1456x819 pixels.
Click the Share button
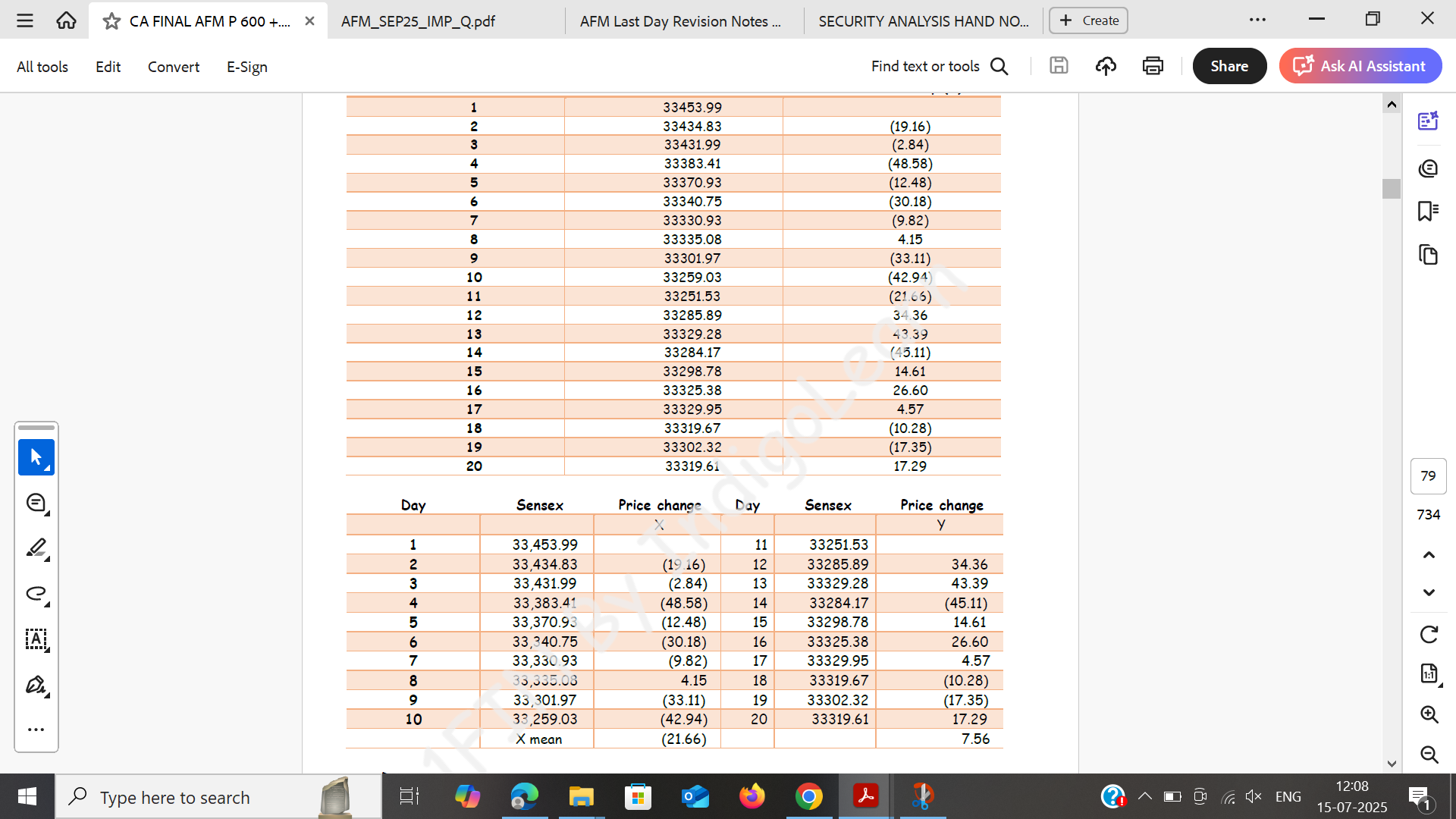pos(1228,66)
